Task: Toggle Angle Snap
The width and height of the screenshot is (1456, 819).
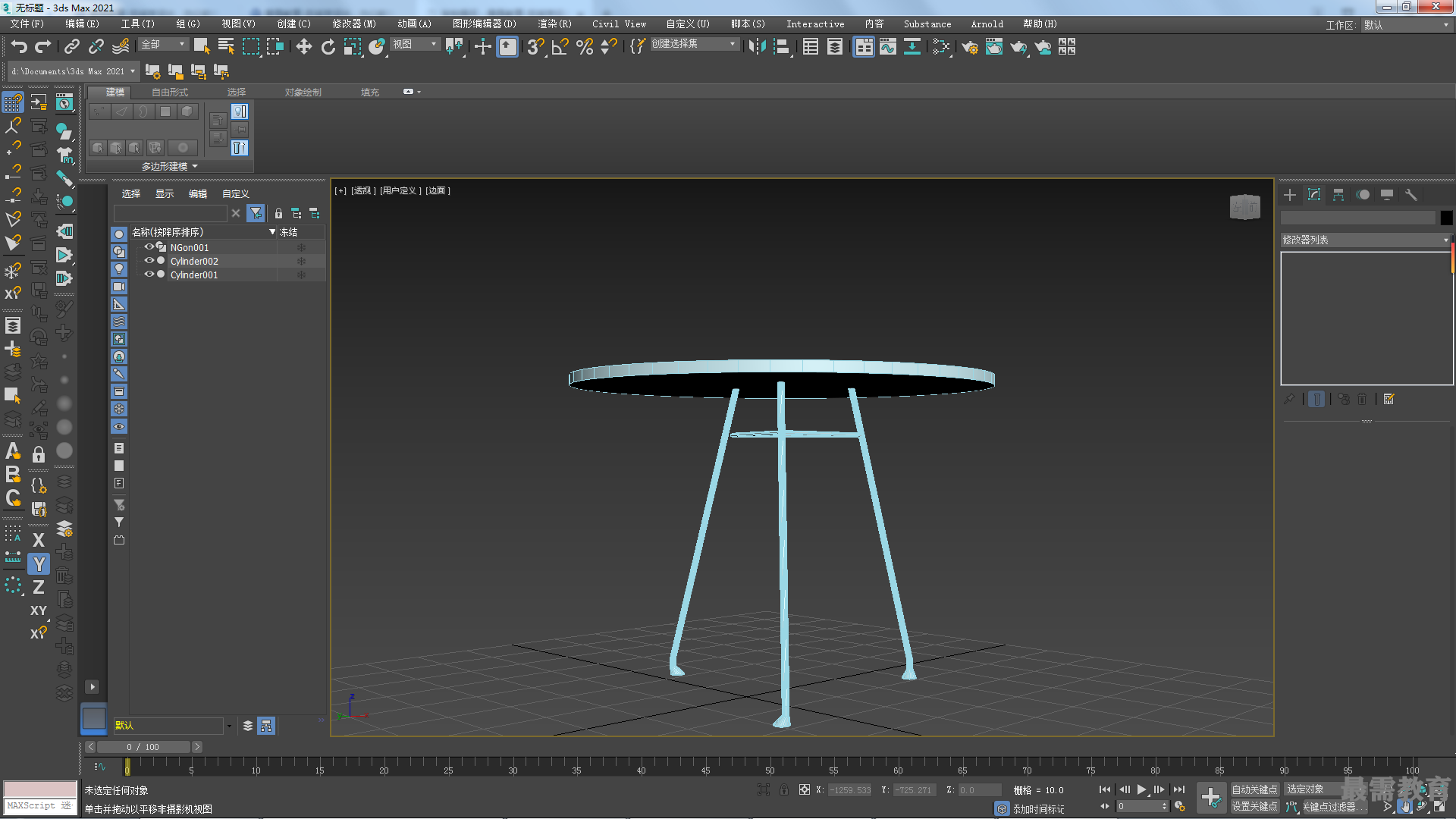Action: pos(560,47)
